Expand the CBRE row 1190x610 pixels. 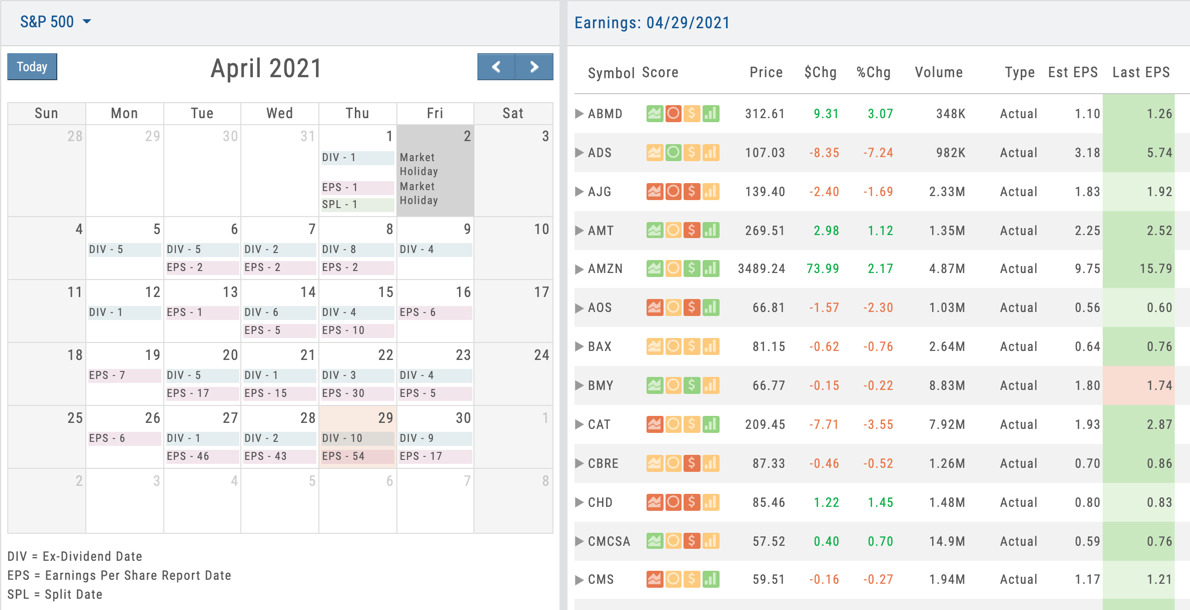coord(579,464)
